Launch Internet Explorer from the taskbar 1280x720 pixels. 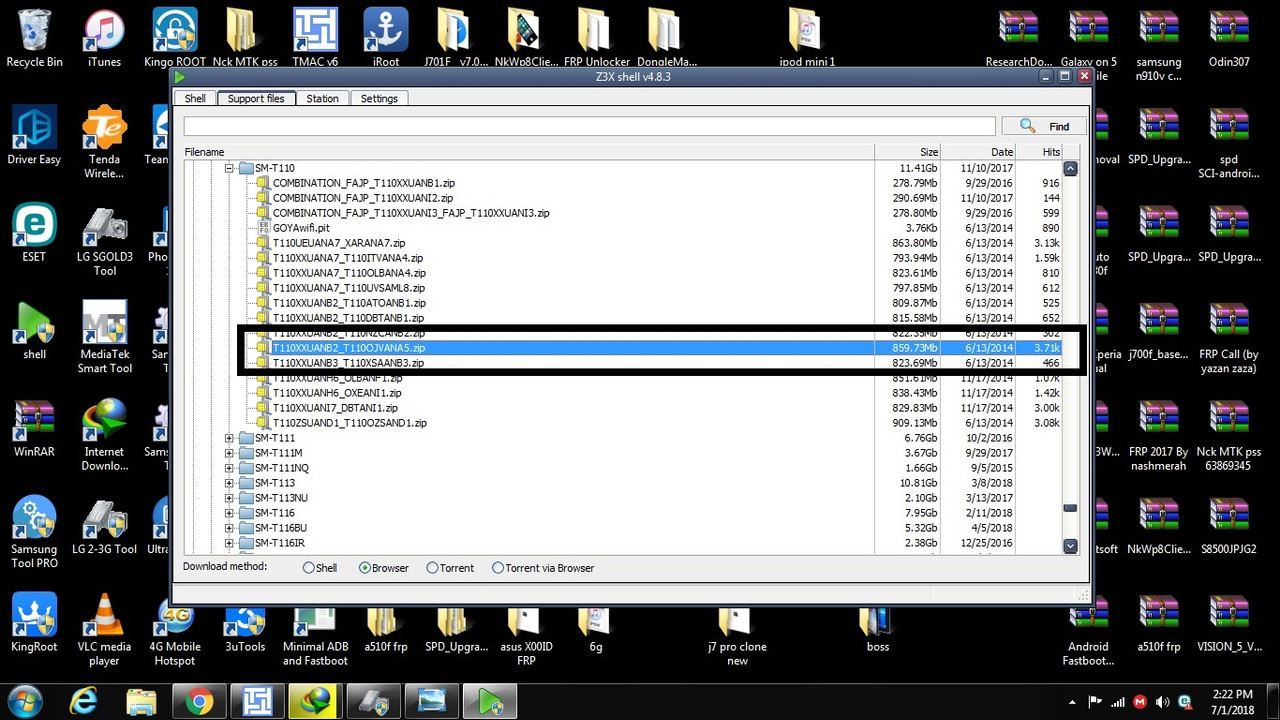[x=84, y=702]
